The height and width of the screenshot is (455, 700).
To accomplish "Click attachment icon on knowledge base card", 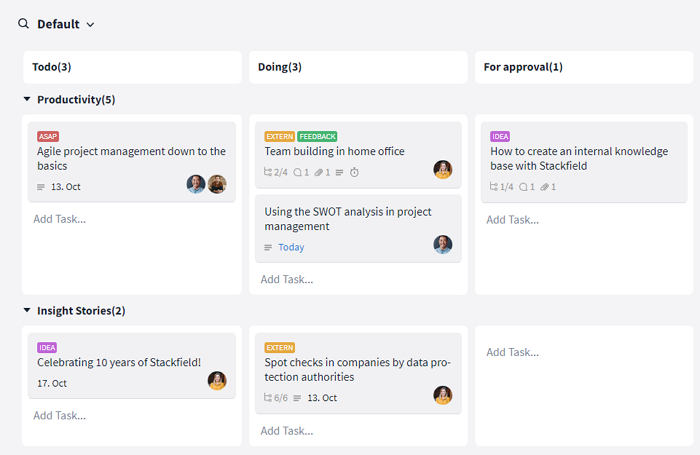I will pyautogui.click(x=544, y=187).
